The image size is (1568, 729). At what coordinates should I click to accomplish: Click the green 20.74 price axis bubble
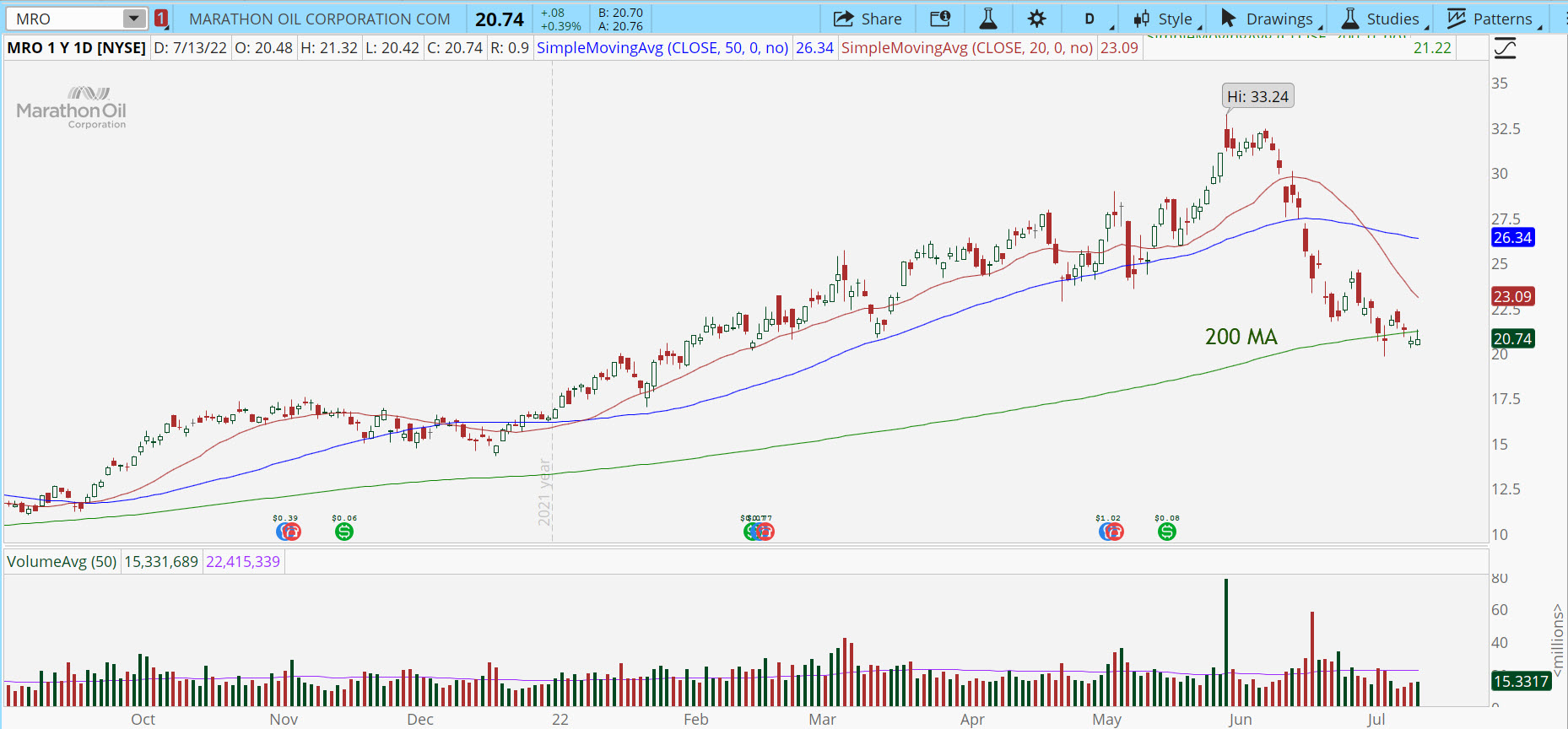[x=1512, y=339]
